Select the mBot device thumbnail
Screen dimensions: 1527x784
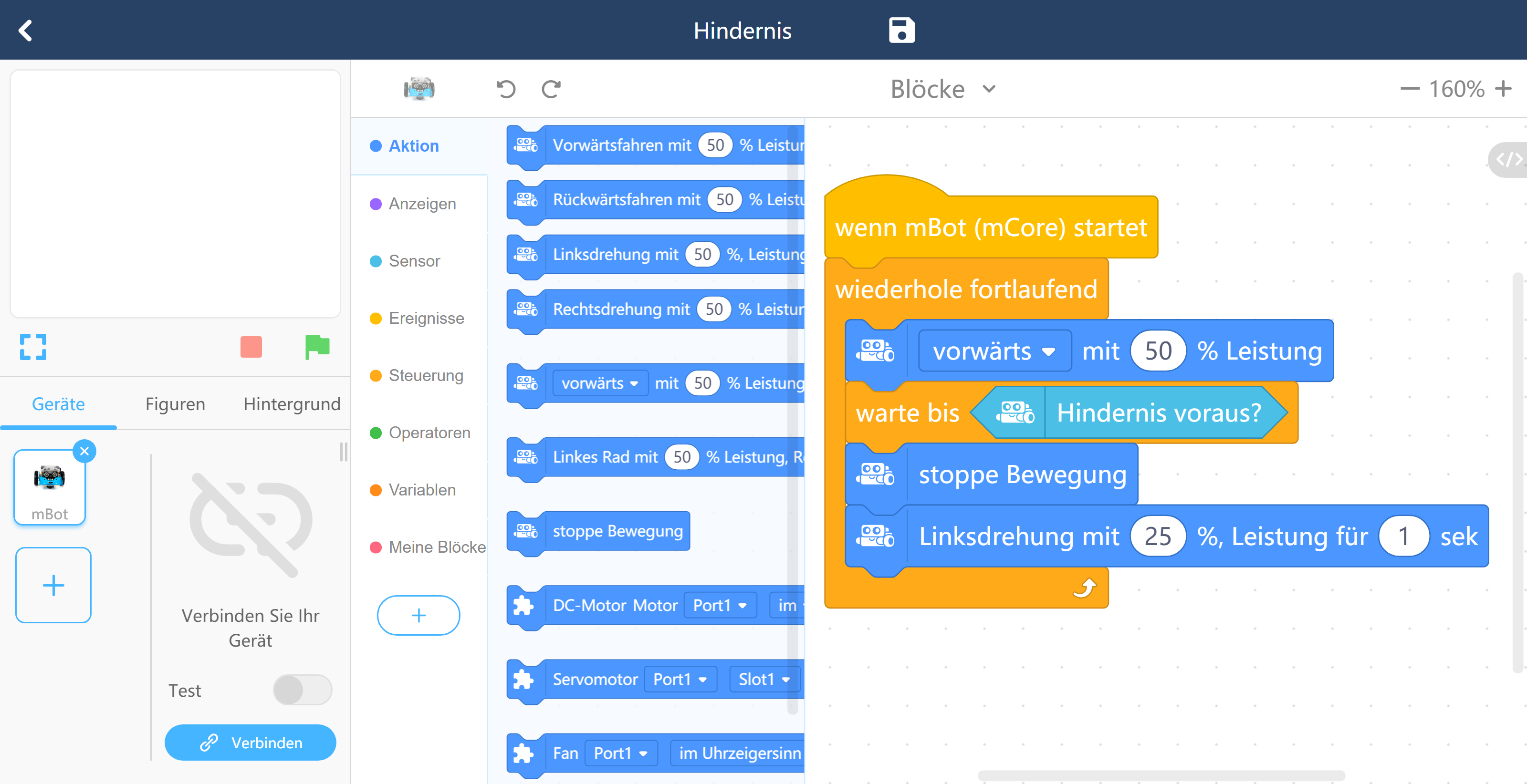point(50,487)
